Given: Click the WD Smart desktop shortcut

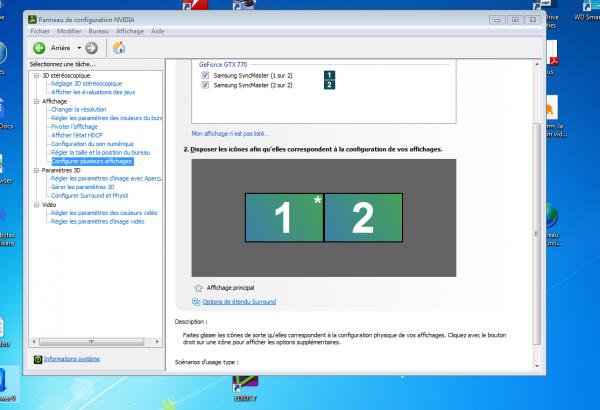Looking at the screenshot, I should point(587,11).
